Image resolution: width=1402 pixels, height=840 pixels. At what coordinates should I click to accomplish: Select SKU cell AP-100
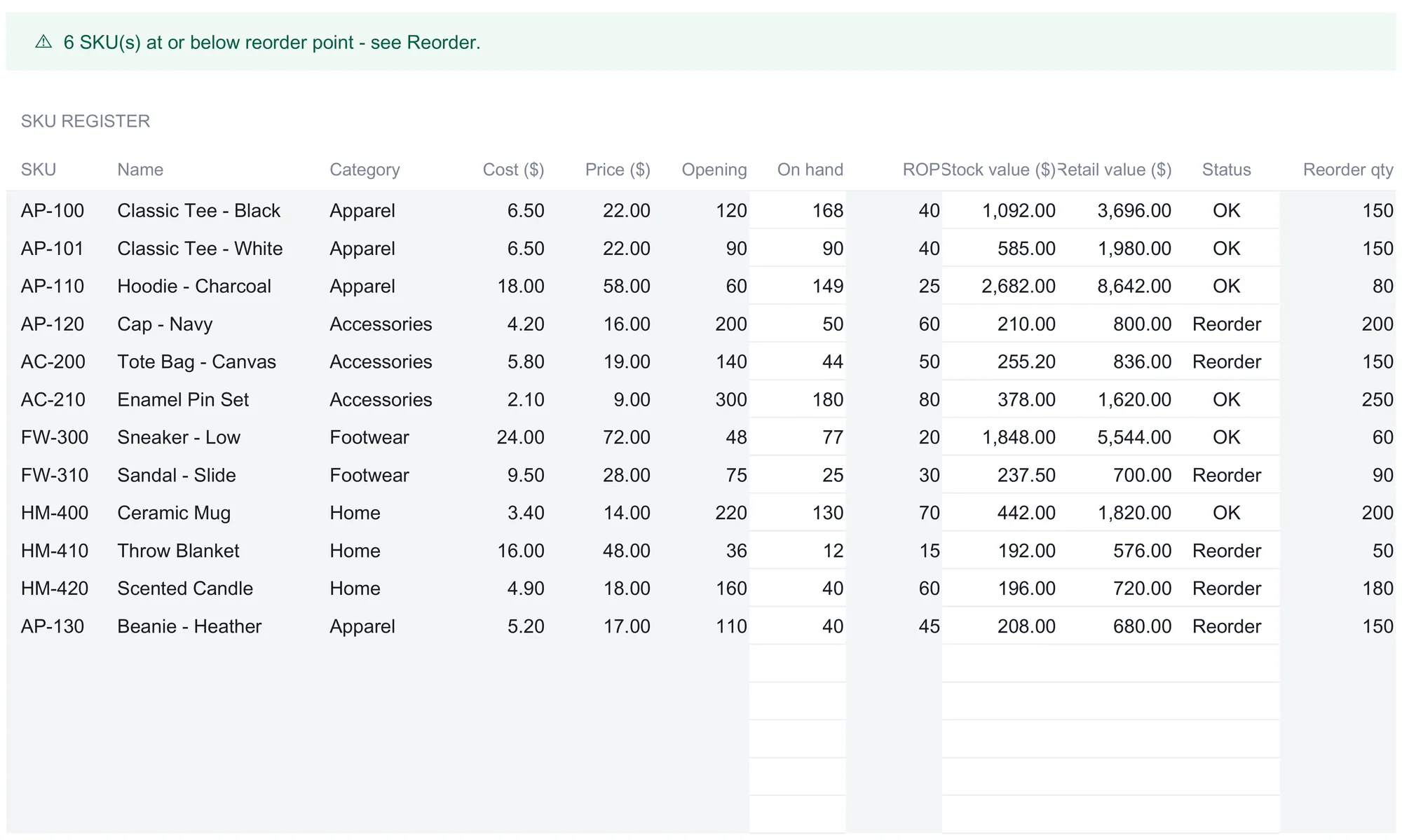click(53, 210)
